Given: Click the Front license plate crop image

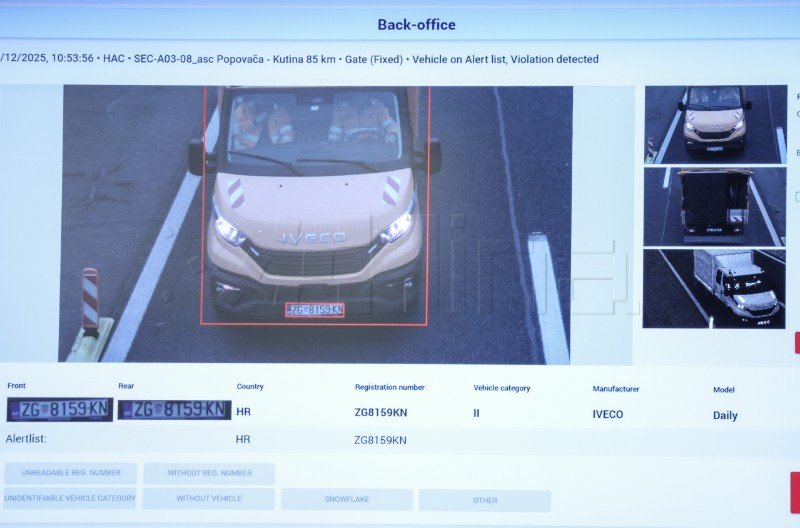Looking at the screenshot, I should tap(60, 409).
